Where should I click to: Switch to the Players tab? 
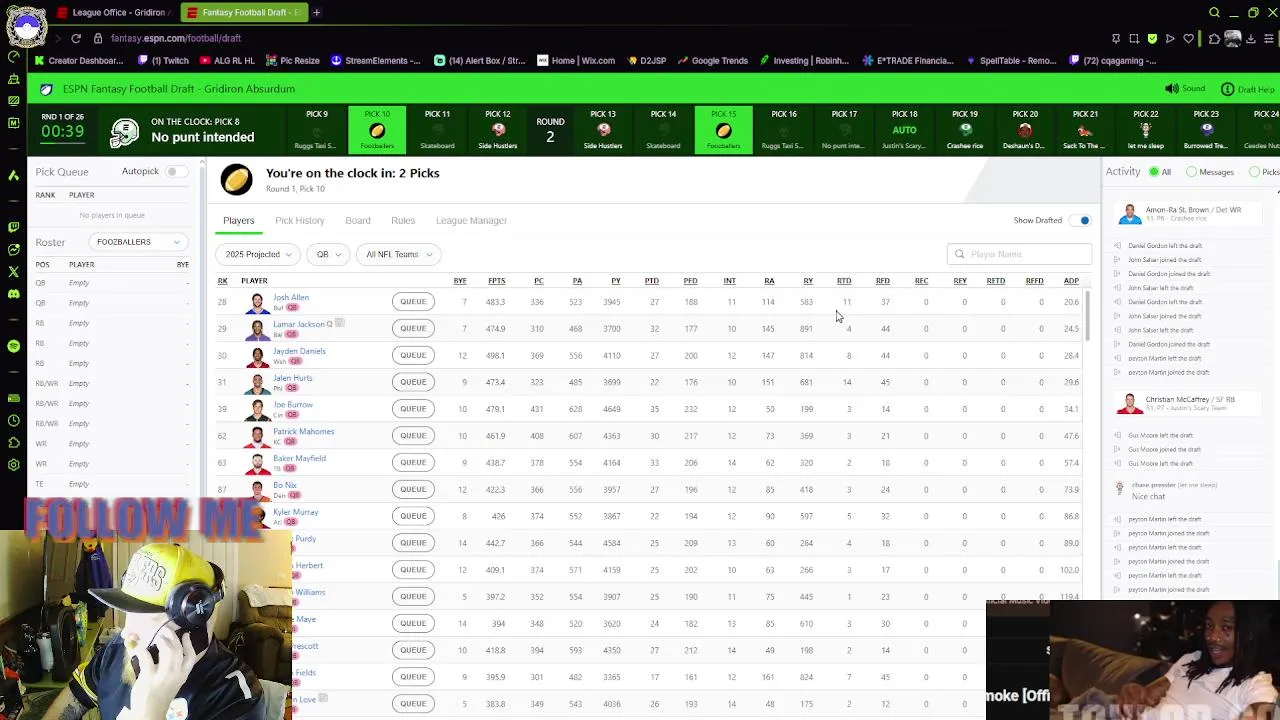[x=238, y=220]
